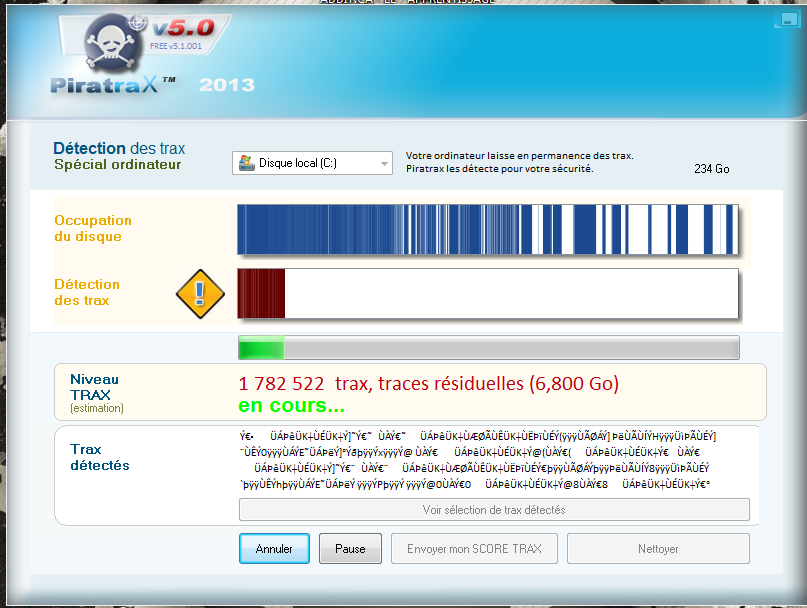The image size is (807, 608).
Task: Click the (estimation) label
Action: [x=97, y=408]
